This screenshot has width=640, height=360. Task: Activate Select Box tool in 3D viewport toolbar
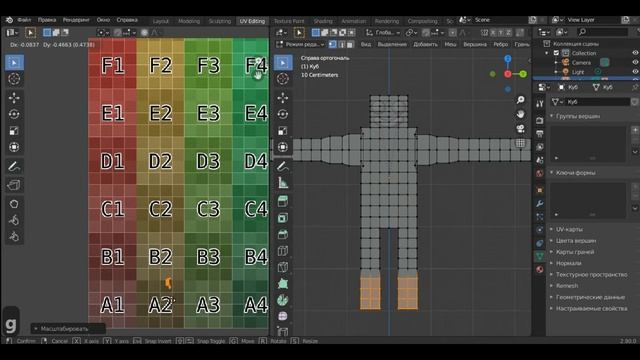click(x=283, y=62)
